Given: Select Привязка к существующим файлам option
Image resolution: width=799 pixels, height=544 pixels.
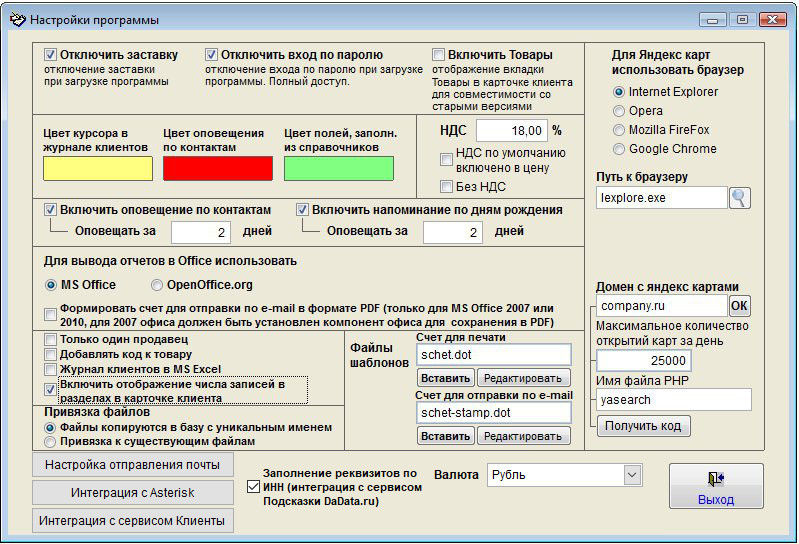Looking at the screenshot, I should tap(50, 442).
